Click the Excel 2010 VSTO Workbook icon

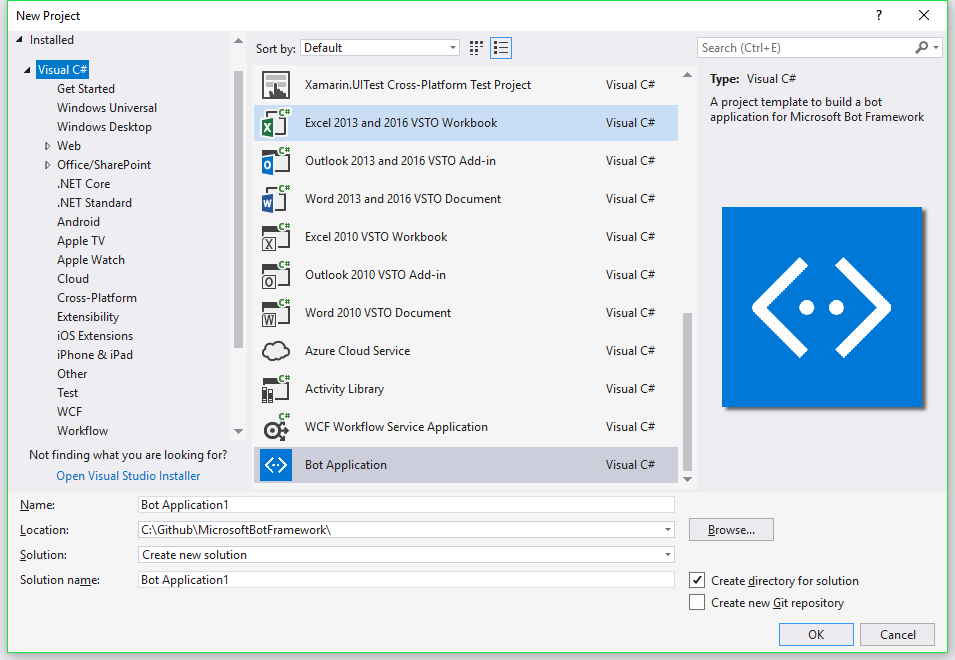276,237
